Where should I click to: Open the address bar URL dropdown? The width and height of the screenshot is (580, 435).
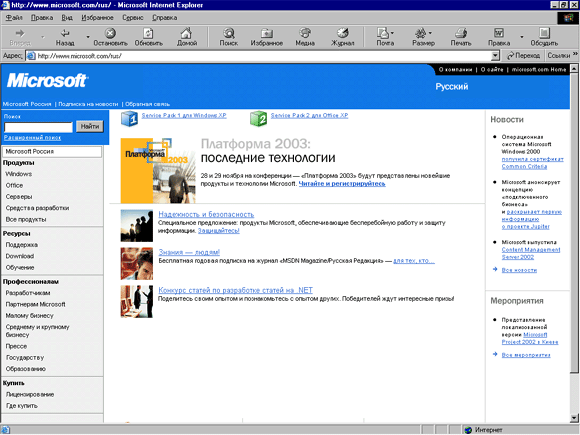click(x=495, y=56)
